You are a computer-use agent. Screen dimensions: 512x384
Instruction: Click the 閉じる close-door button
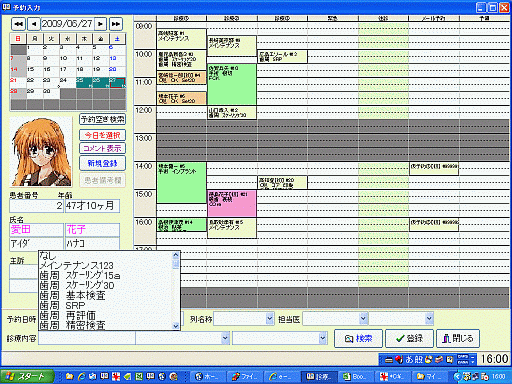coord(458,339)
